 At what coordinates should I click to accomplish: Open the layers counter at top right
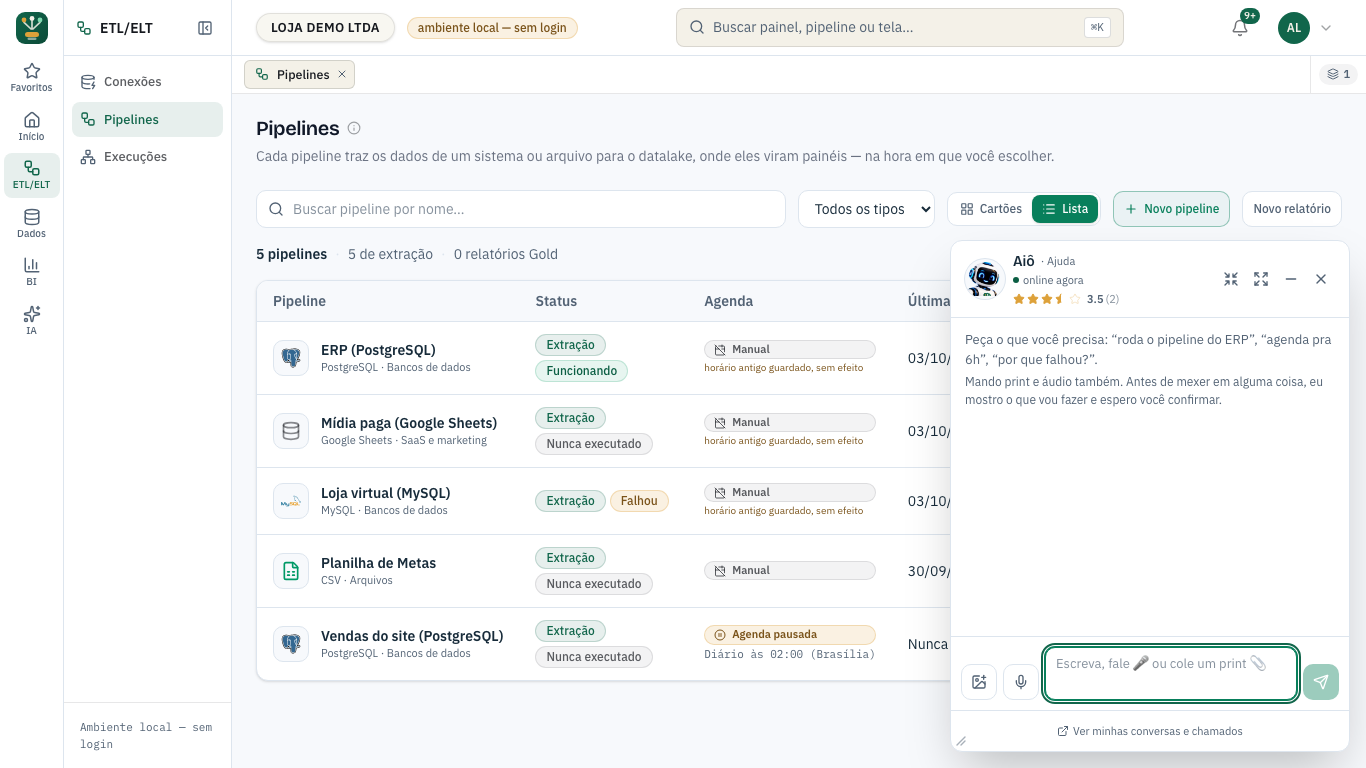1338,74
